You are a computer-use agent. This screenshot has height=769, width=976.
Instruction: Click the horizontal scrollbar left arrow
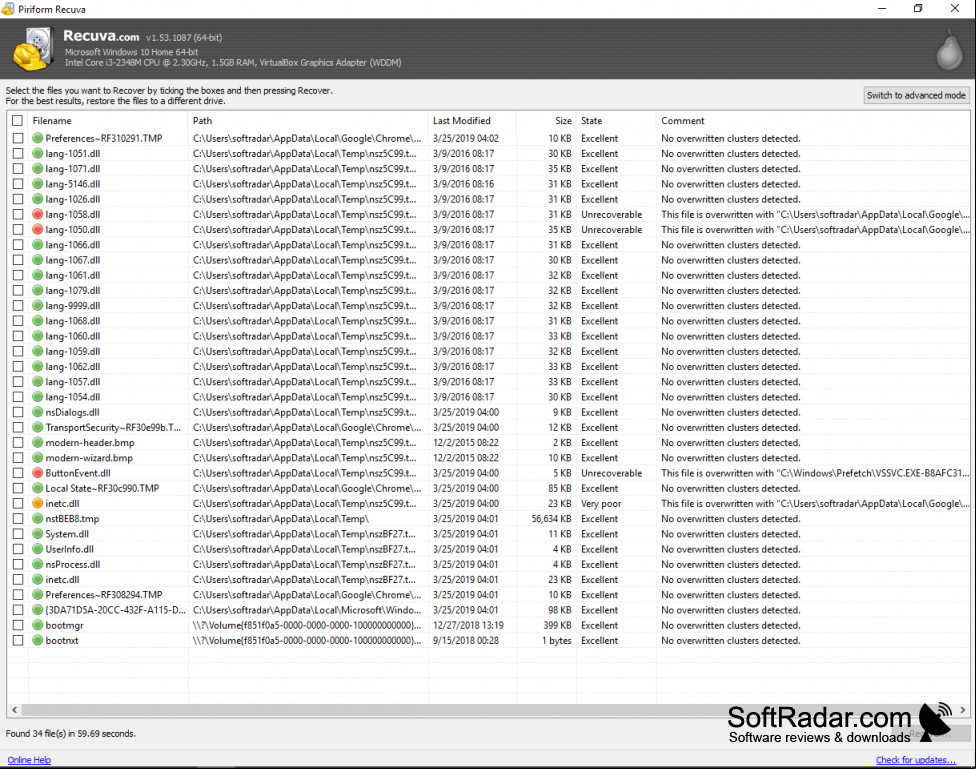[x=14, y=710]
